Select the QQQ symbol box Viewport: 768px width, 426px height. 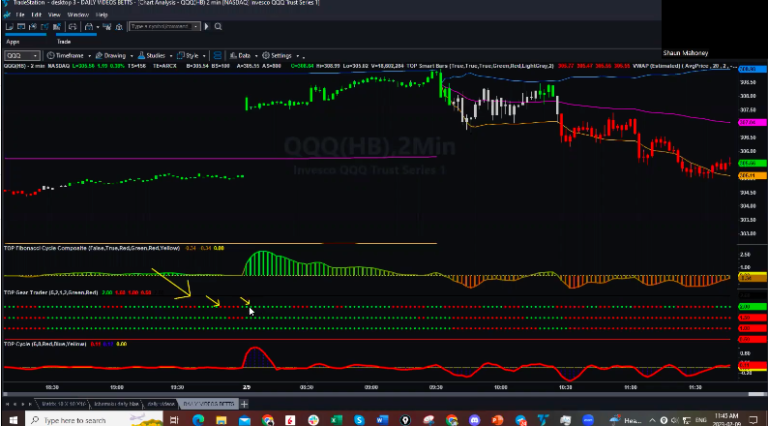click(20, 56)
